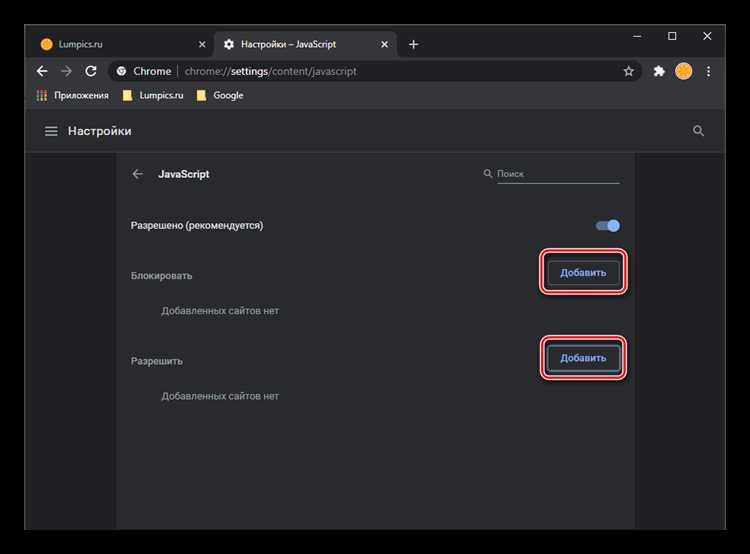The image size is (750, 554).
Task: Click the Chrome site info icon
Action: pyautogui.click(x=121, y=71)
